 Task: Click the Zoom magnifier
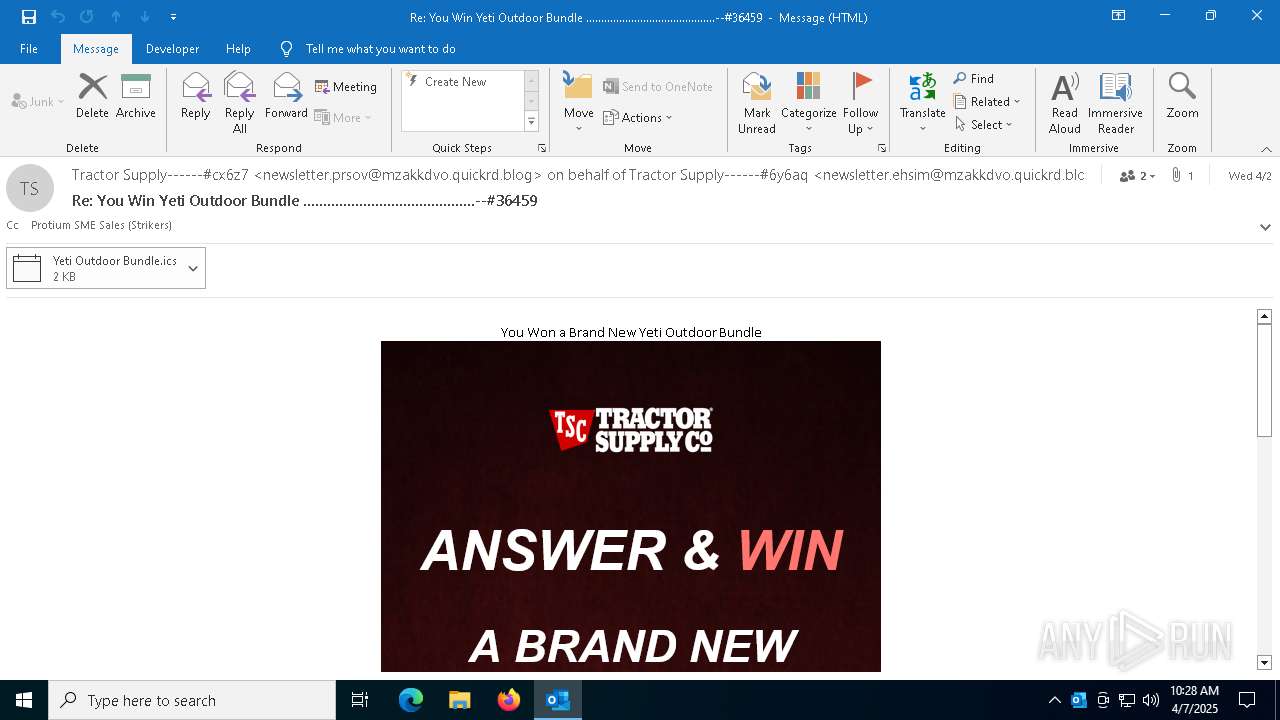pos(1182,96)
